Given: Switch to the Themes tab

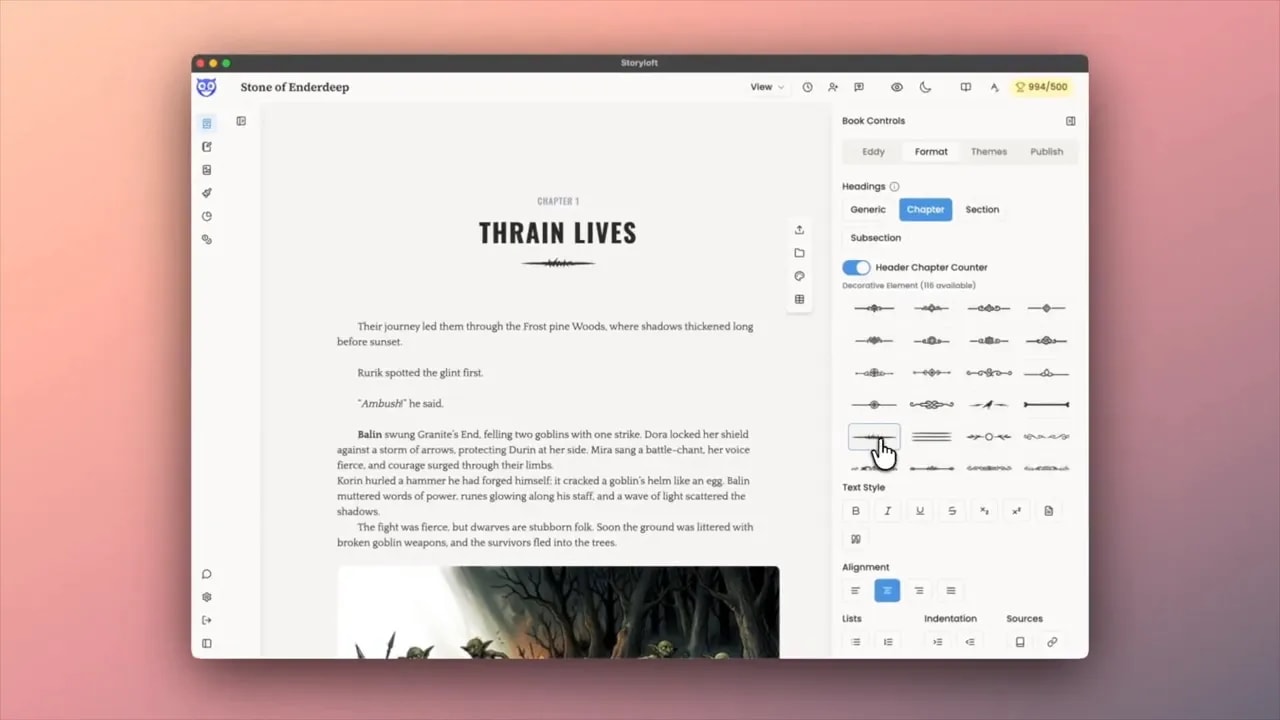Looking at the screenshot, I should pos(988,152).
